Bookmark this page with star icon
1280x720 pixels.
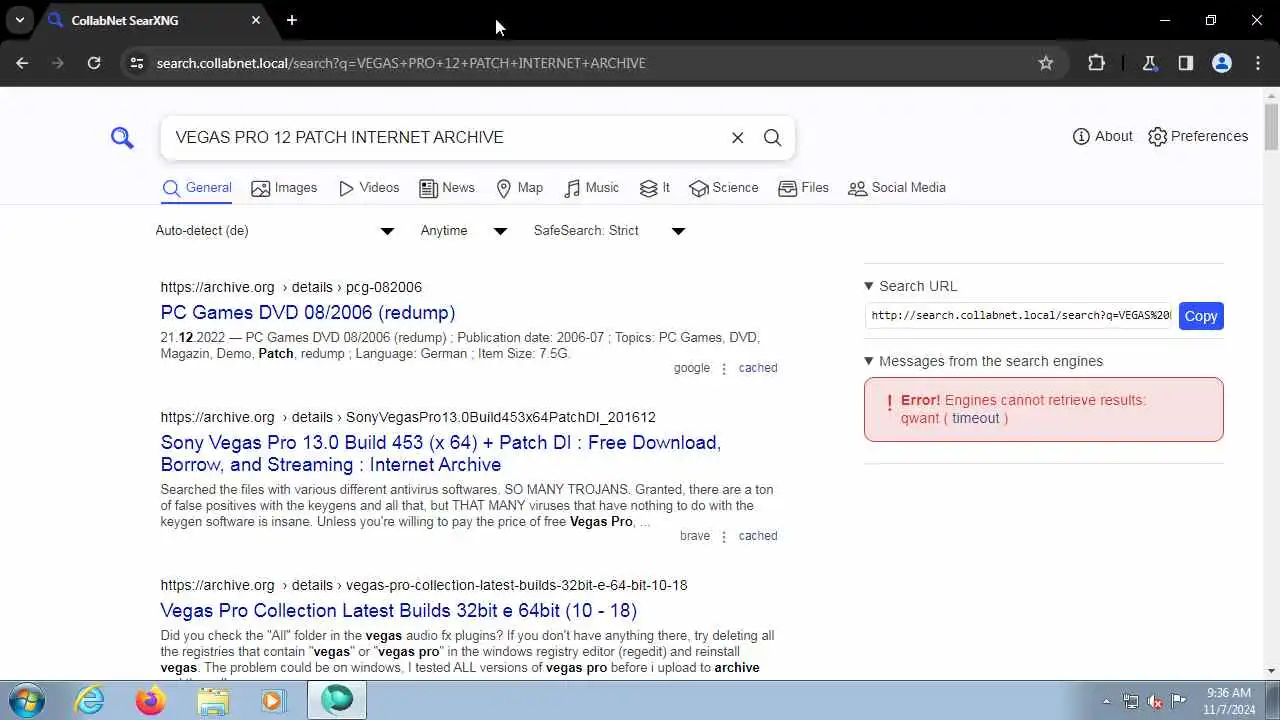click(x=1046, y=63)
